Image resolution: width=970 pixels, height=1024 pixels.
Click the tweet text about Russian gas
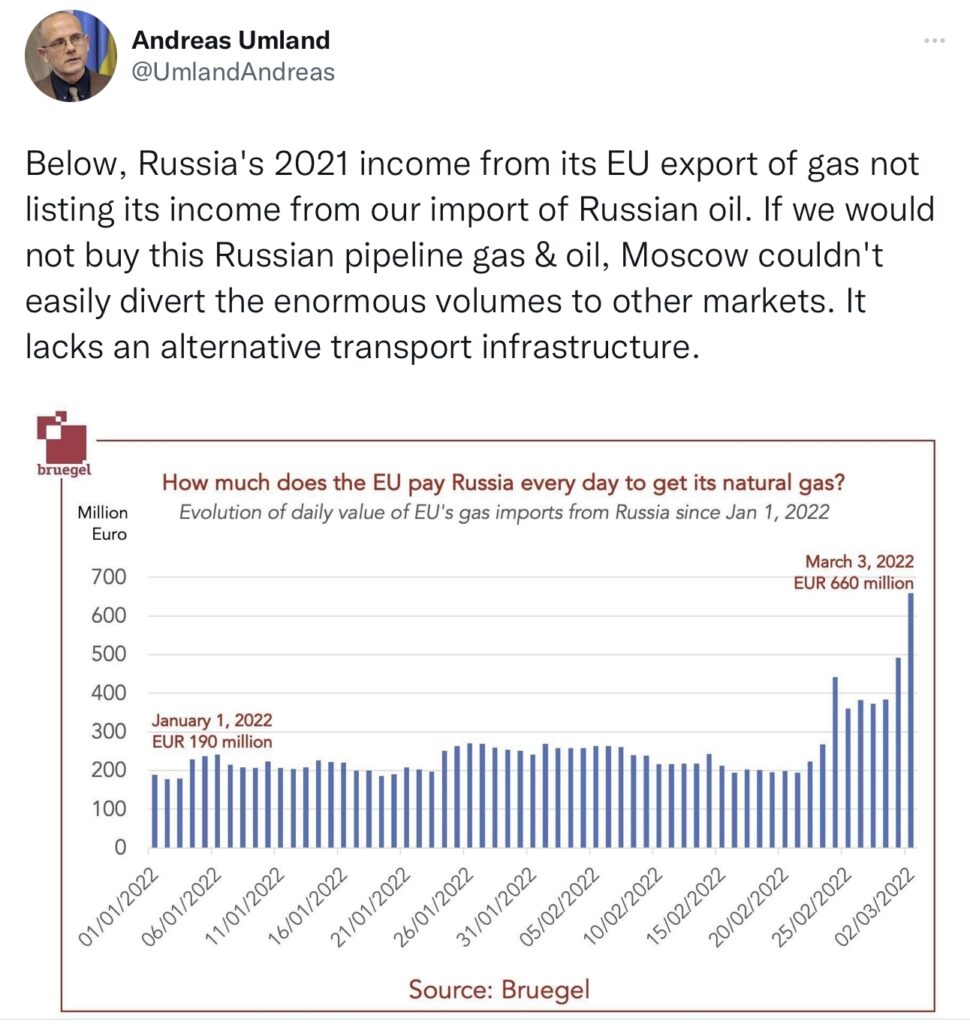pyautogui.click(x=480, y=255)
